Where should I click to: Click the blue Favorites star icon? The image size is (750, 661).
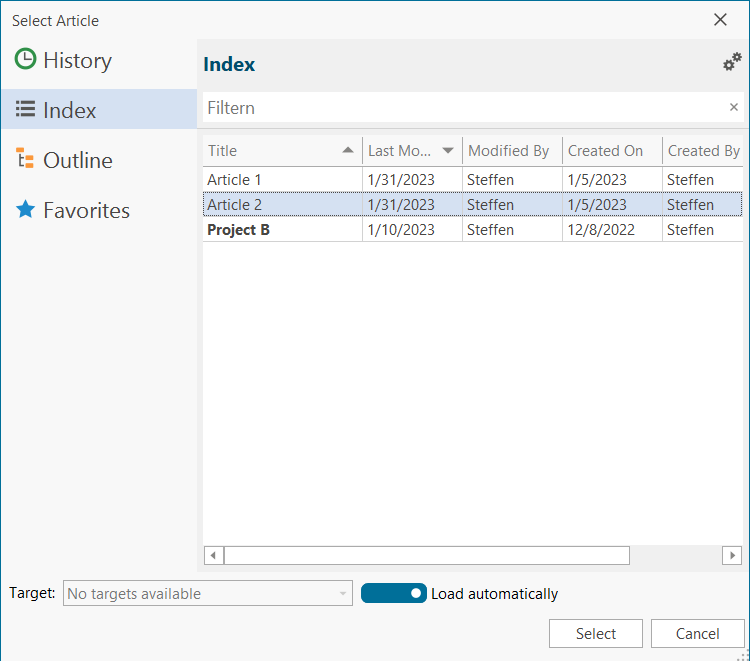pyautogui.click(x=26, y=210)
